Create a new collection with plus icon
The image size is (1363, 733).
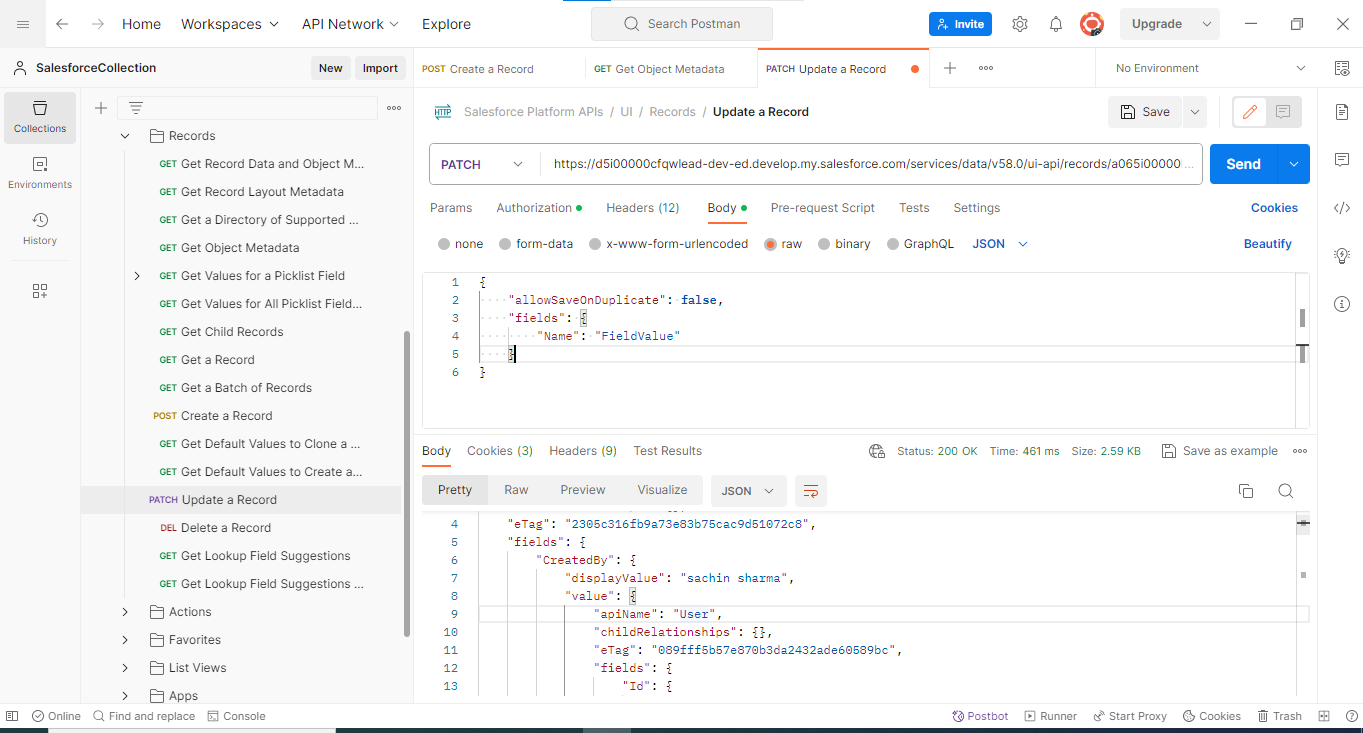coord(100,108)
